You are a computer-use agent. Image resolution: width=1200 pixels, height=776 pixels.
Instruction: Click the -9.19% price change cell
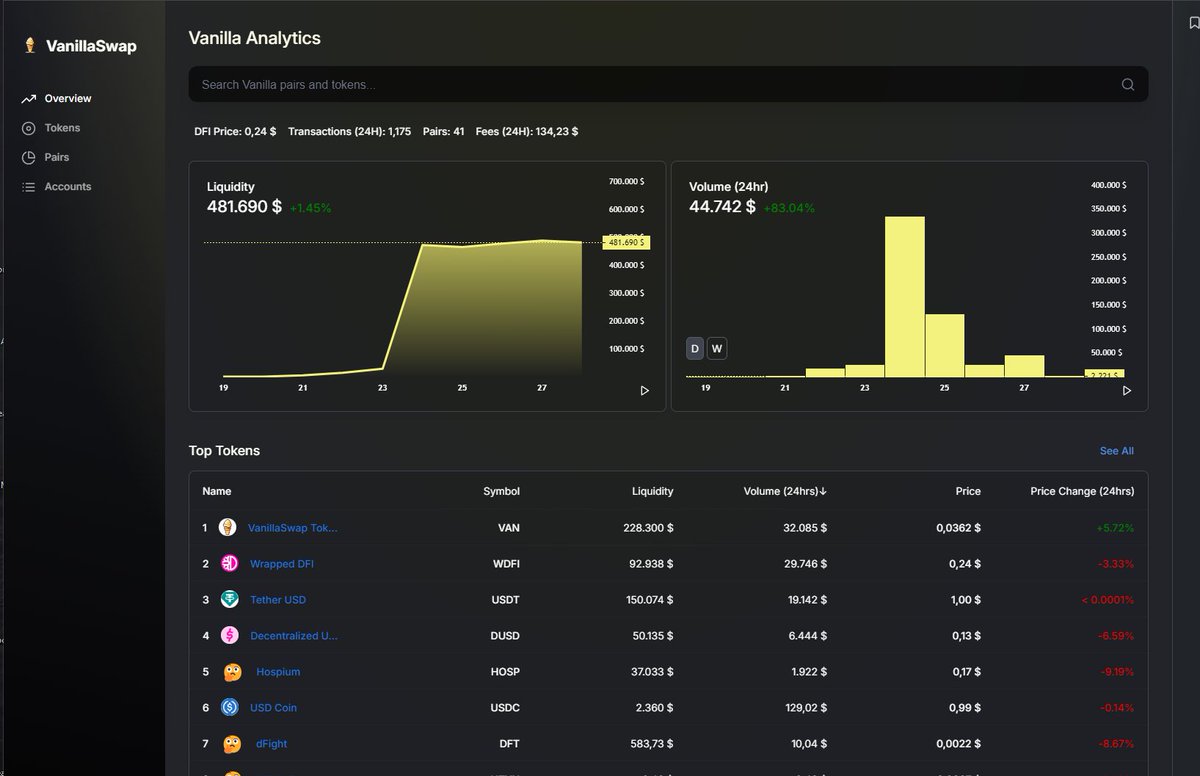pyautogui.click(x=1117, y=672)
